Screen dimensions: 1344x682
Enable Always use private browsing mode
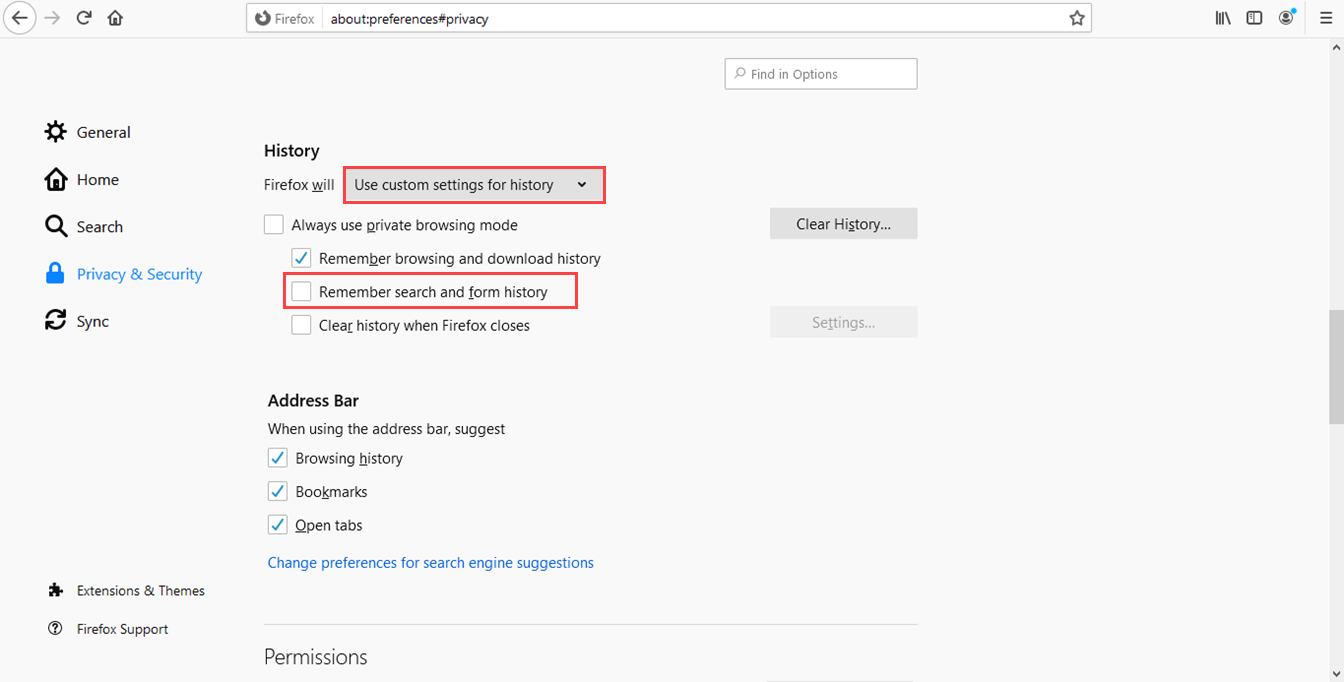274,225
